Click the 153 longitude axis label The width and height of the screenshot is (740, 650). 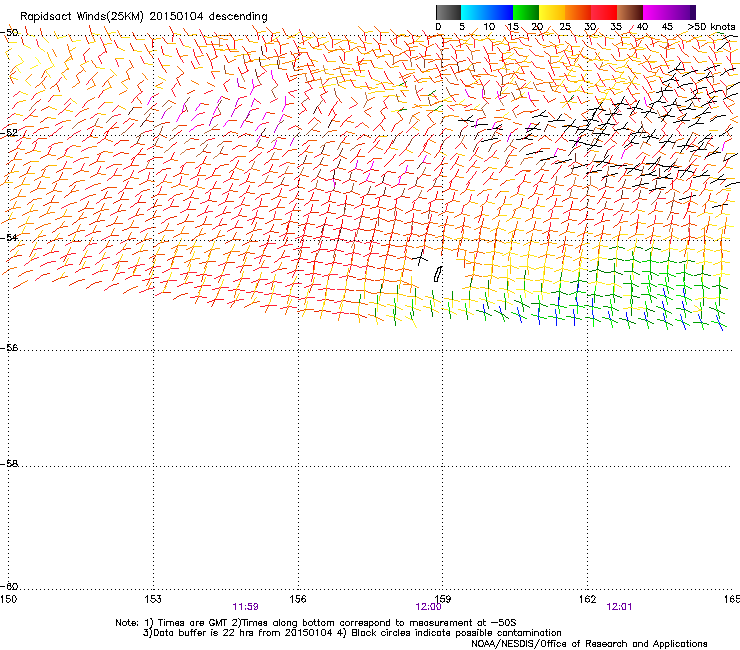(x=153, y=599)
